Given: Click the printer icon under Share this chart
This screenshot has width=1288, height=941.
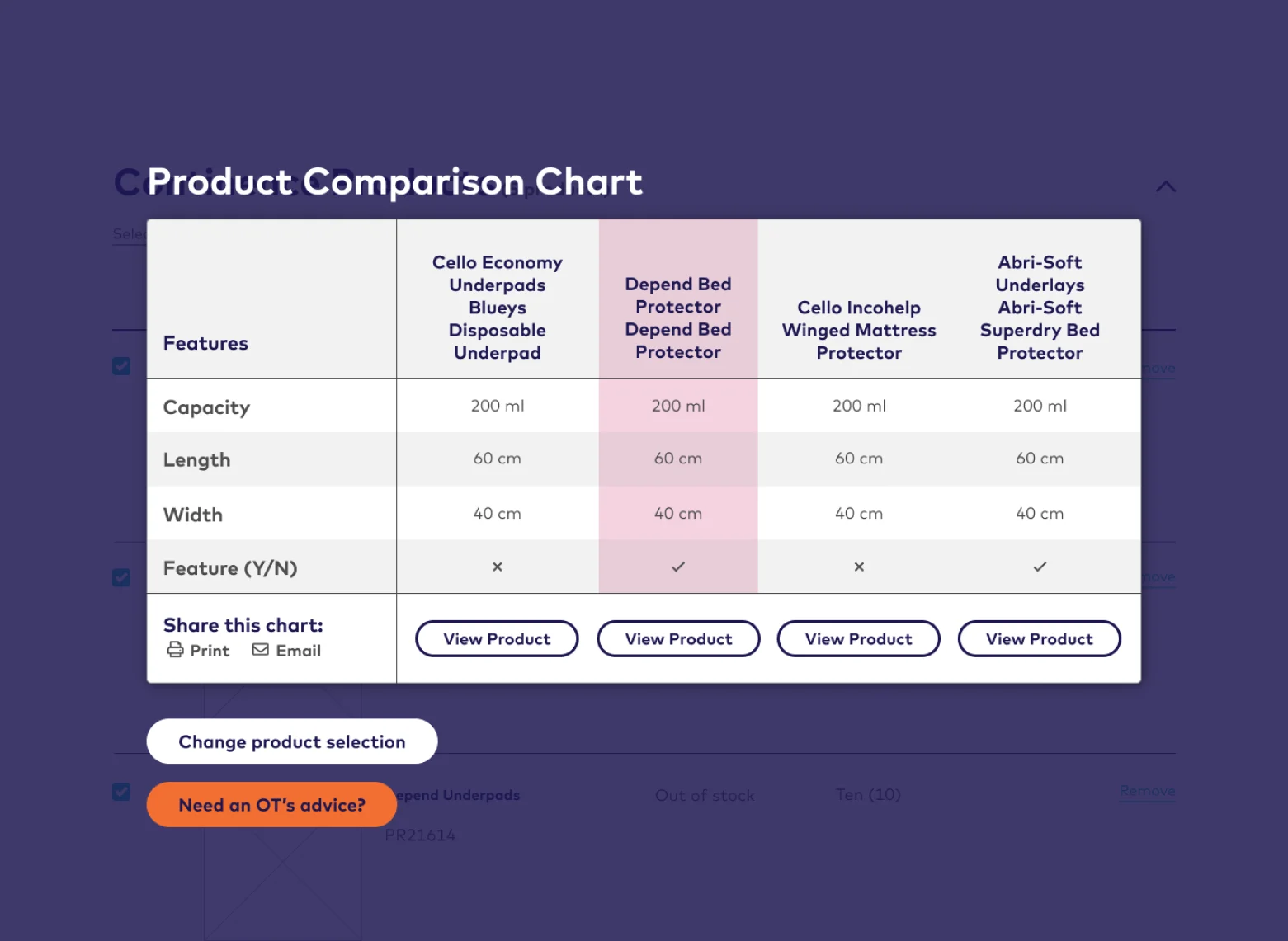Looking at the screenshot, I should pos(175,650).
